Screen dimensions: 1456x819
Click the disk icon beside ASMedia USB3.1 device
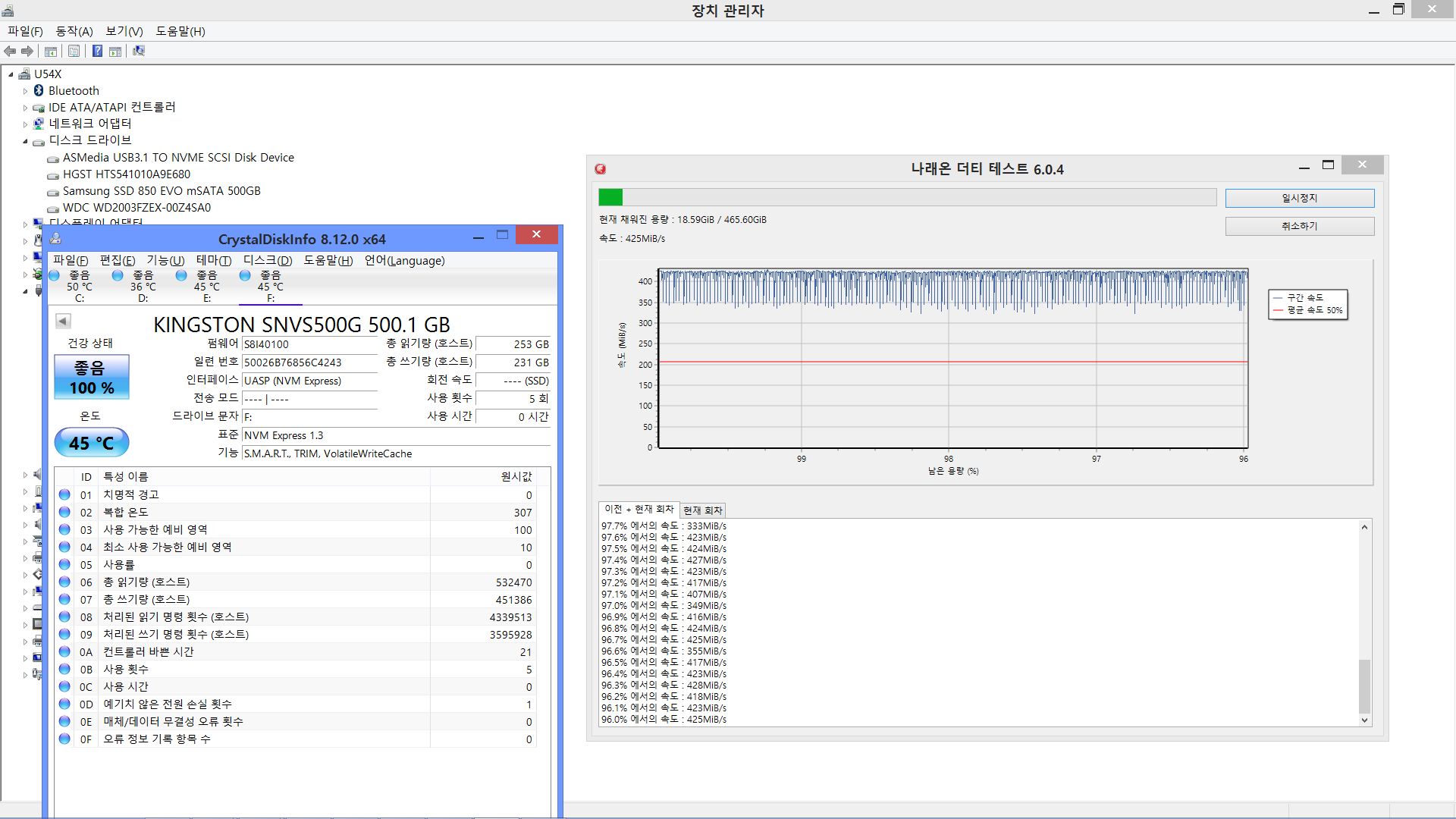tap(53, 158)
